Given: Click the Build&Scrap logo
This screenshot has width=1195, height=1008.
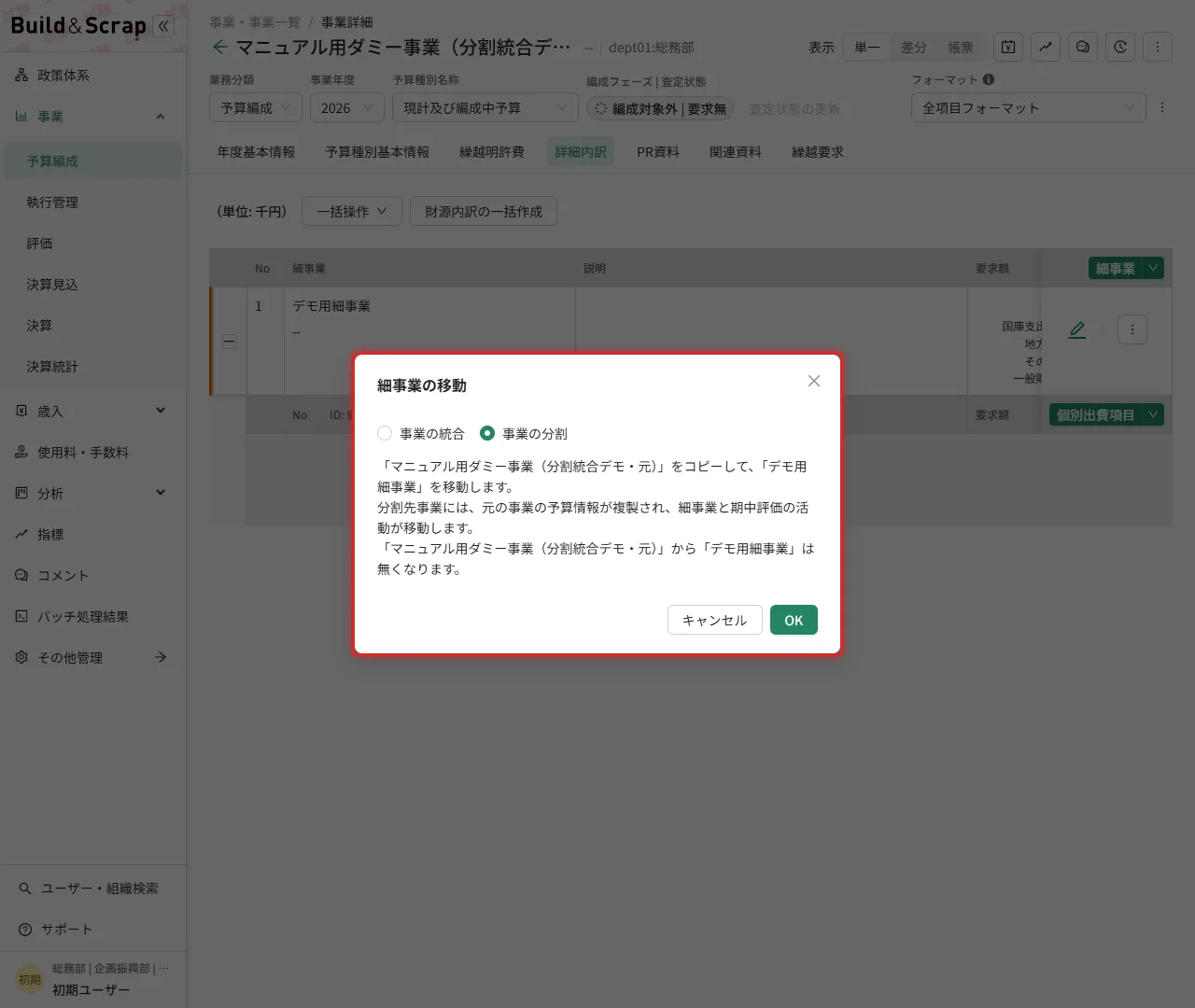Looking at the screenshot, I should coord(78,25).
